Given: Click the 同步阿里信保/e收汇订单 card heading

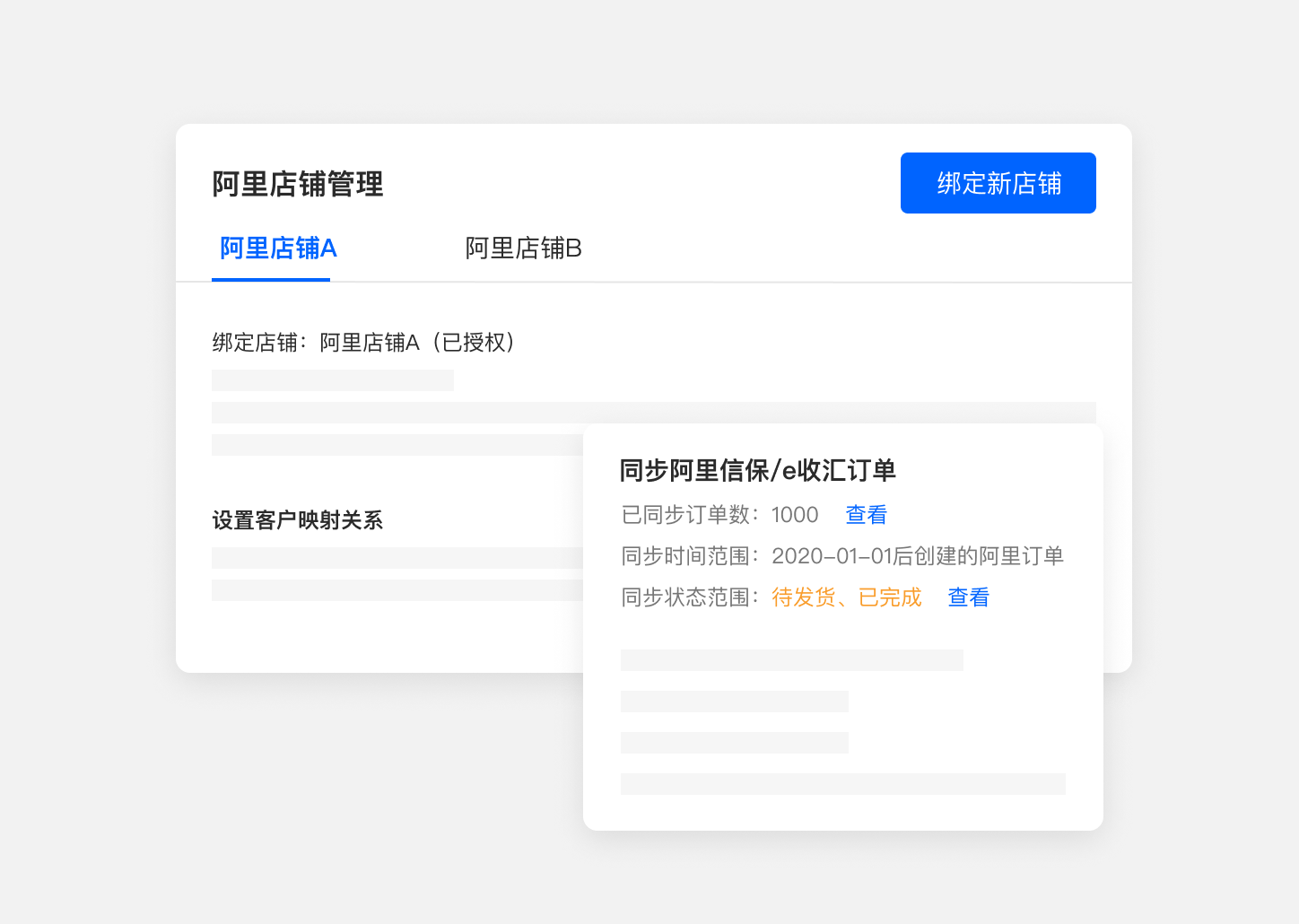Looking at the screenshot, I should point(757,470).
